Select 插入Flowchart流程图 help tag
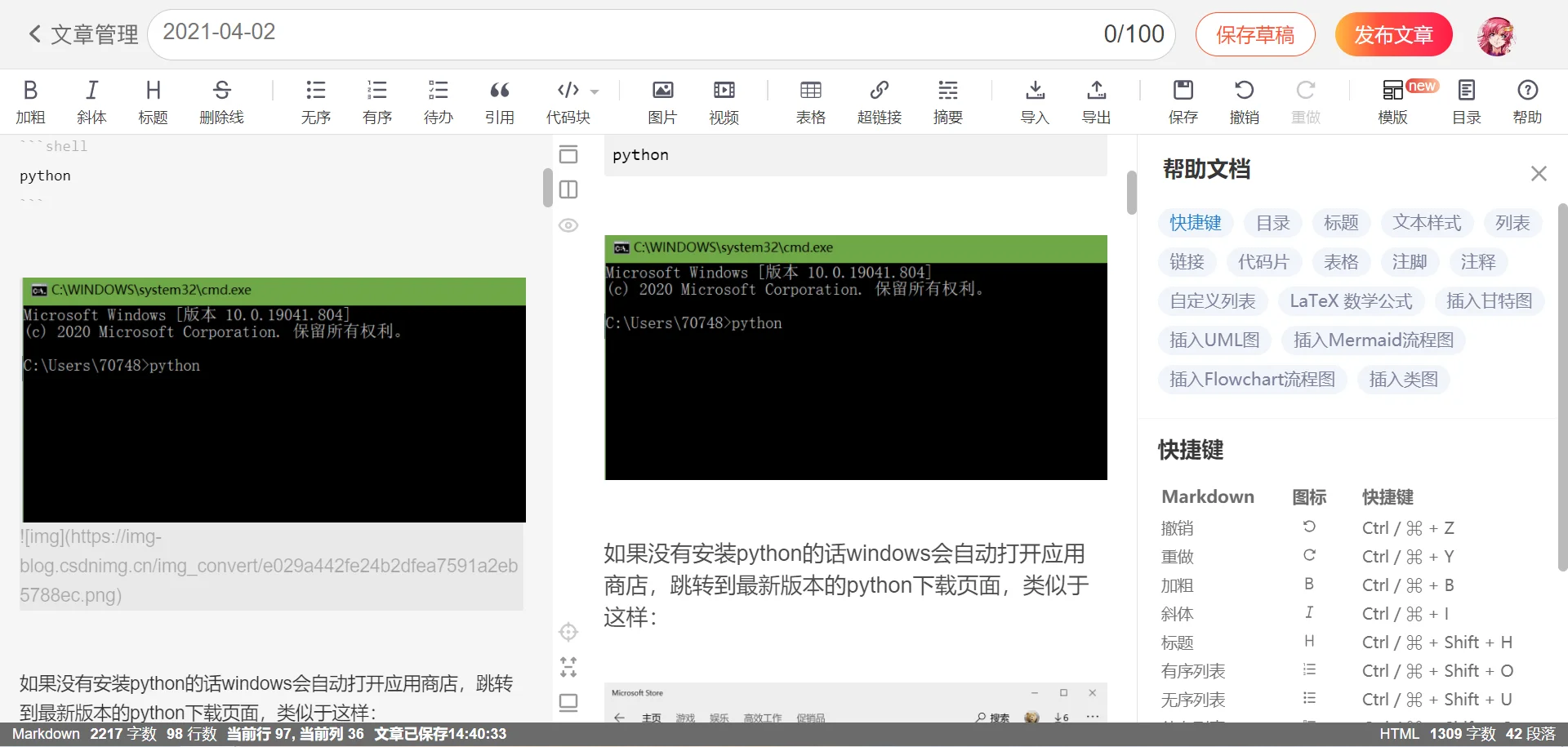The width and height of the screenshot is (1568, 747). click(1252, 379)
